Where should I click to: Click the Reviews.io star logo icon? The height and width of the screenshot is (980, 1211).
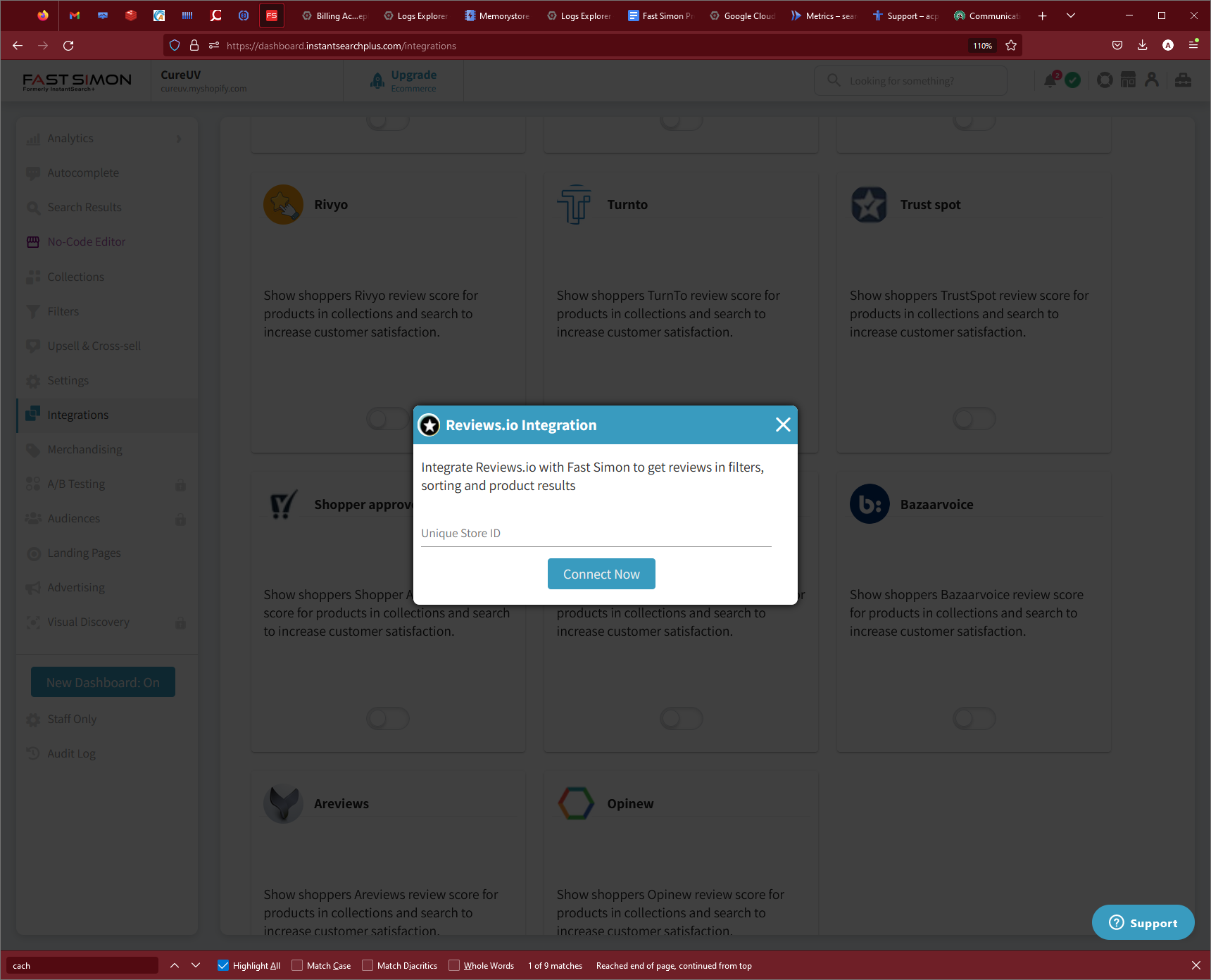click(x=429, y=425)
